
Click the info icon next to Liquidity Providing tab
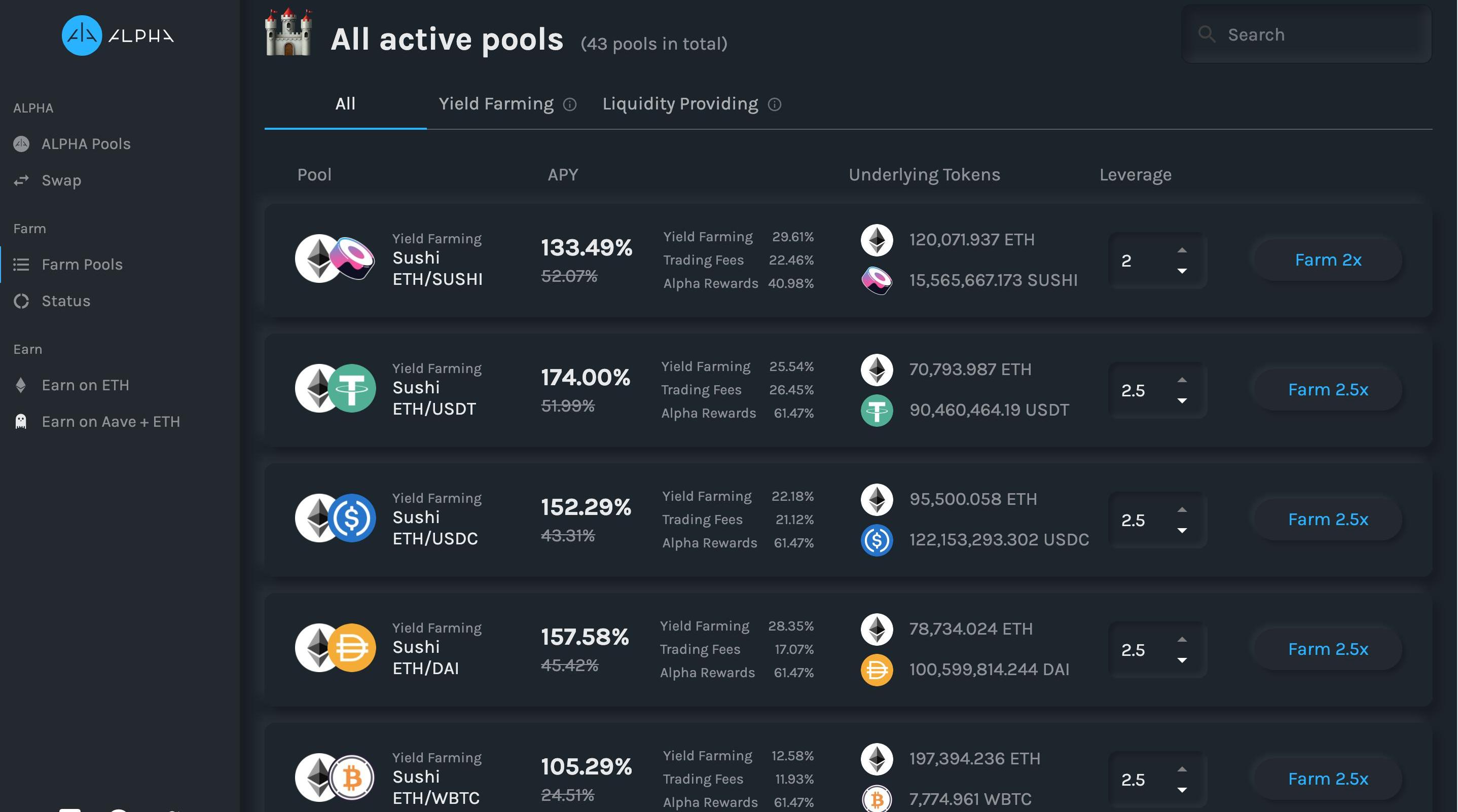[x=774, y=105]
